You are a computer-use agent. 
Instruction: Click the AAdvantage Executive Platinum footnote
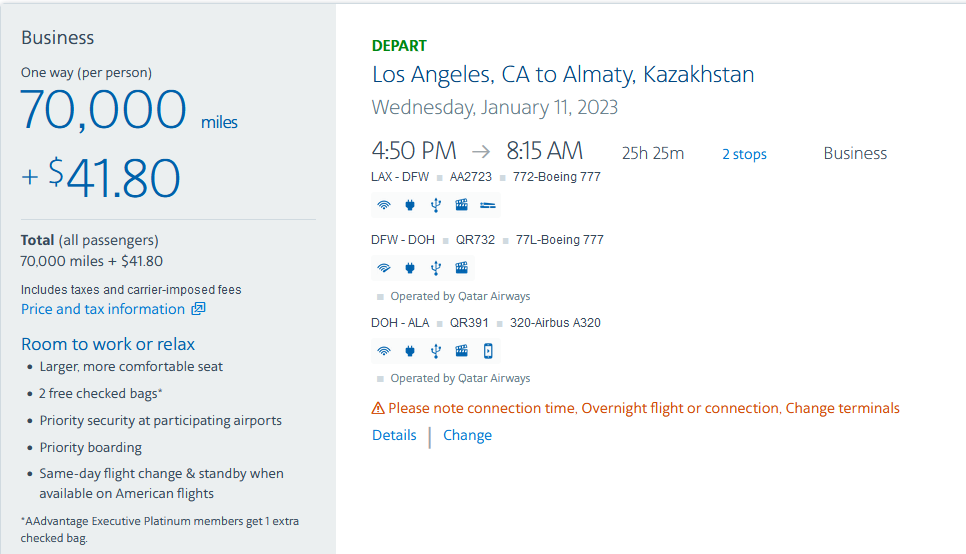[x=160, y=529]
